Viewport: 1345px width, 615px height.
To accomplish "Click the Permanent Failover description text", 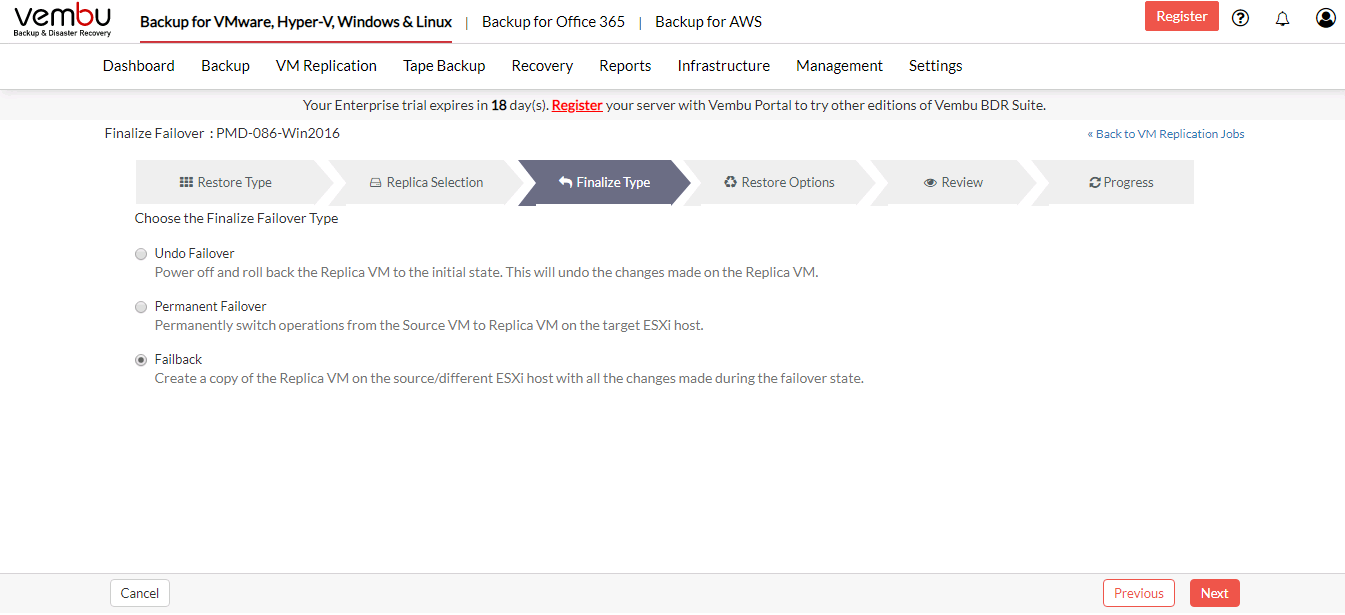I will click(429, 326).
